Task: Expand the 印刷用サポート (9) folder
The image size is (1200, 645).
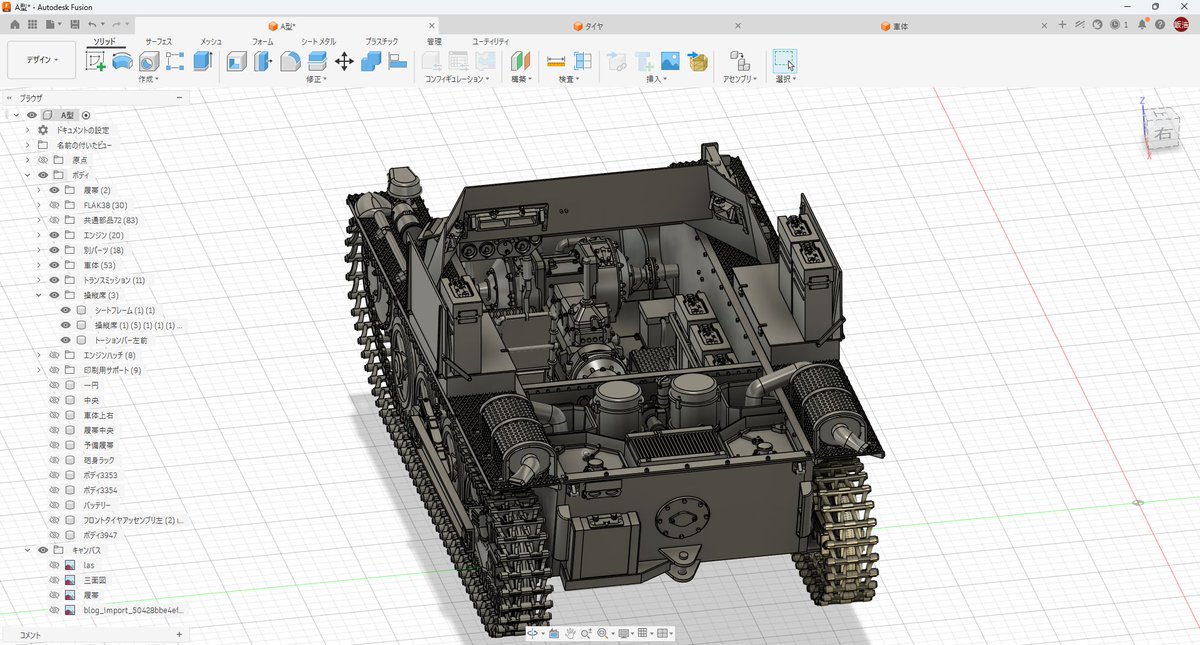Action: pos(39,370)
